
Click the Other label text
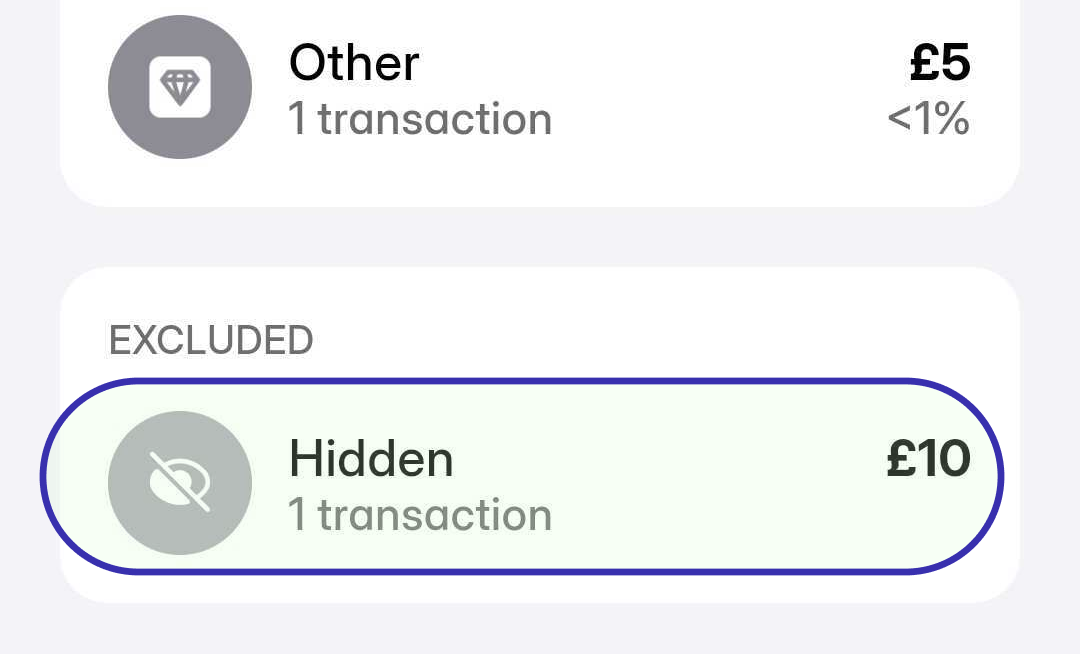[x=354, y=63]
